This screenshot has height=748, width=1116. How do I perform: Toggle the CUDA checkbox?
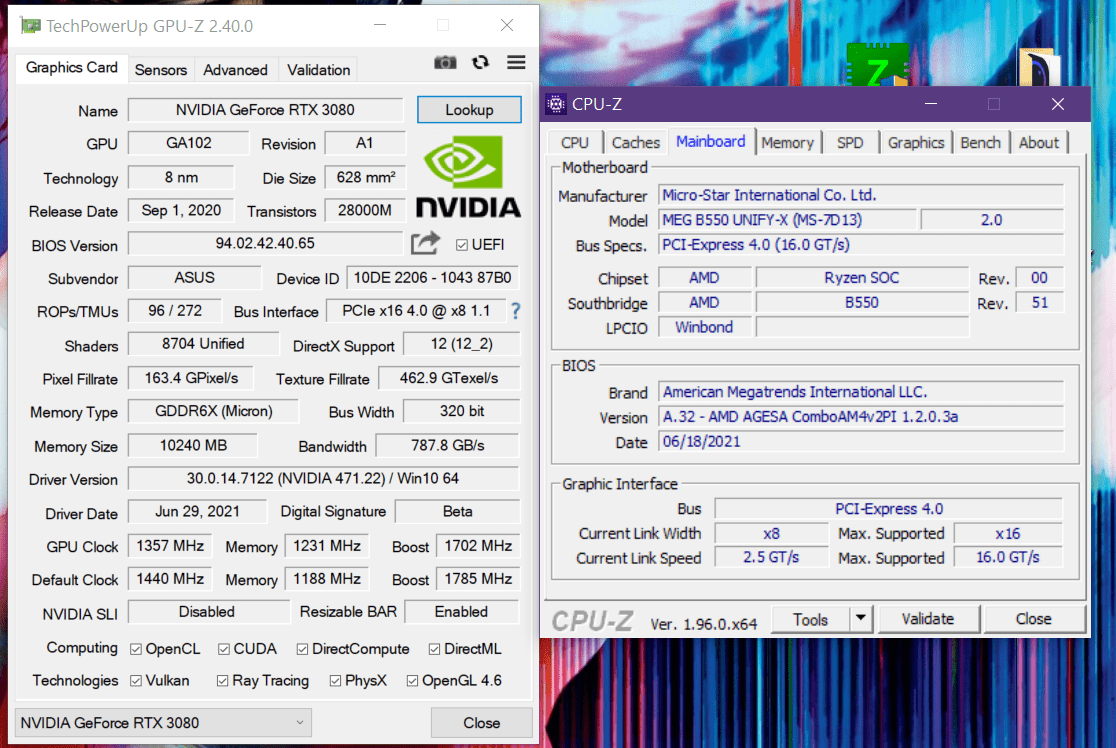click(224, 649)
